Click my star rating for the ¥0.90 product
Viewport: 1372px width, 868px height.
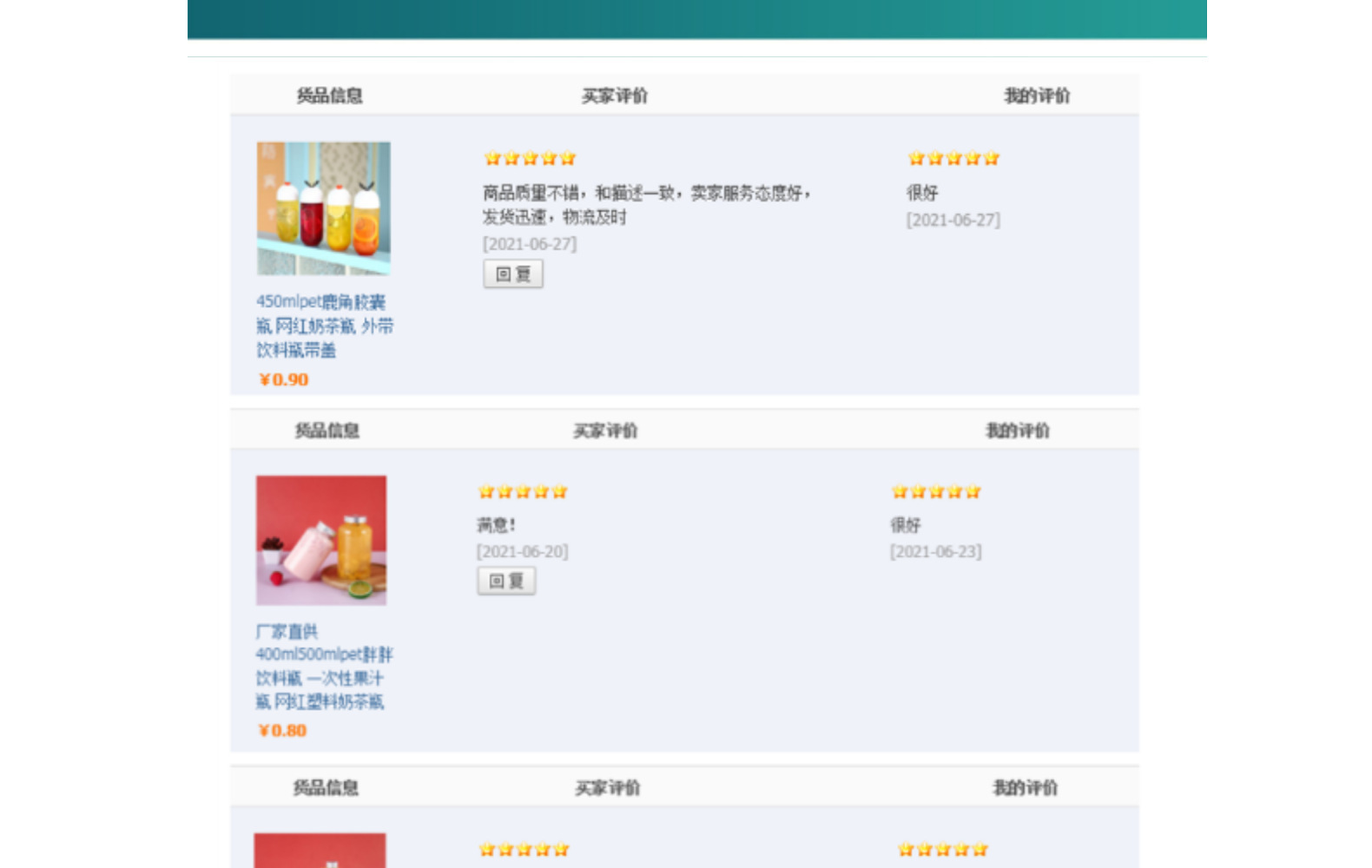click(953, 158)
